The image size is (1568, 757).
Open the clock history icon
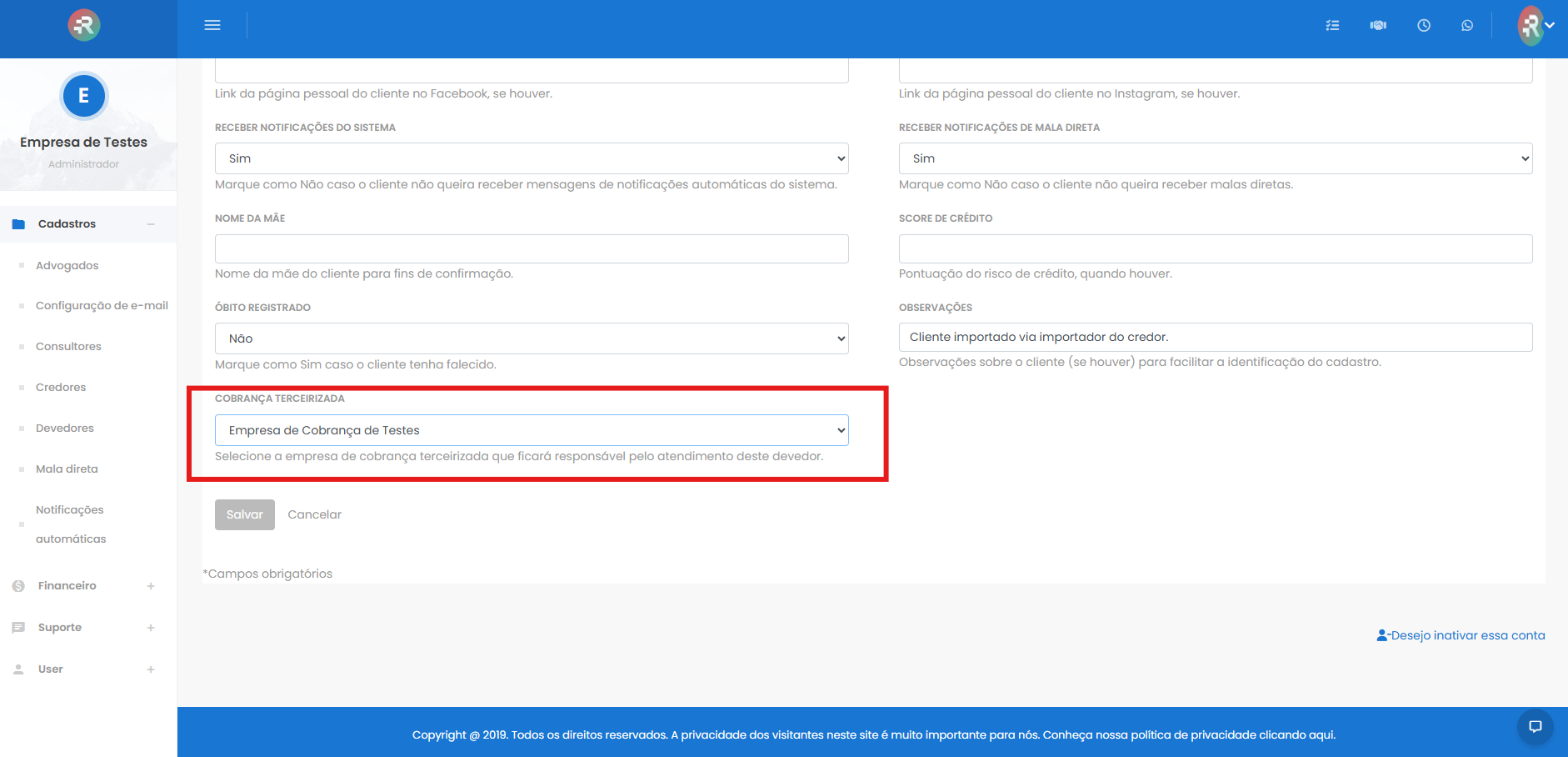tap(1424, 25)
